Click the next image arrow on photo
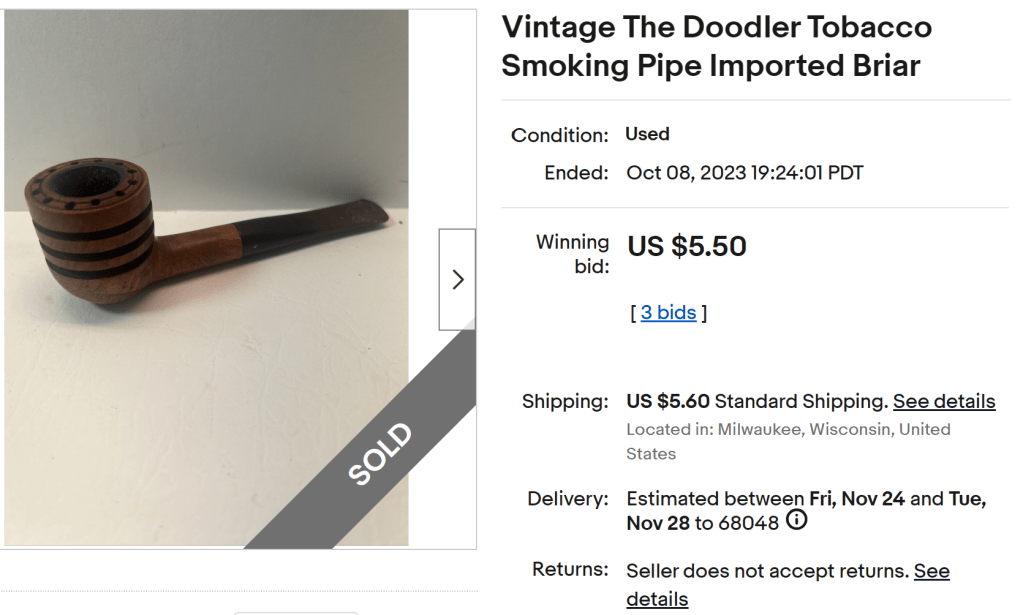Viewport: 1023px width, 615px height. pyautogui.click(x=457, y=280)
